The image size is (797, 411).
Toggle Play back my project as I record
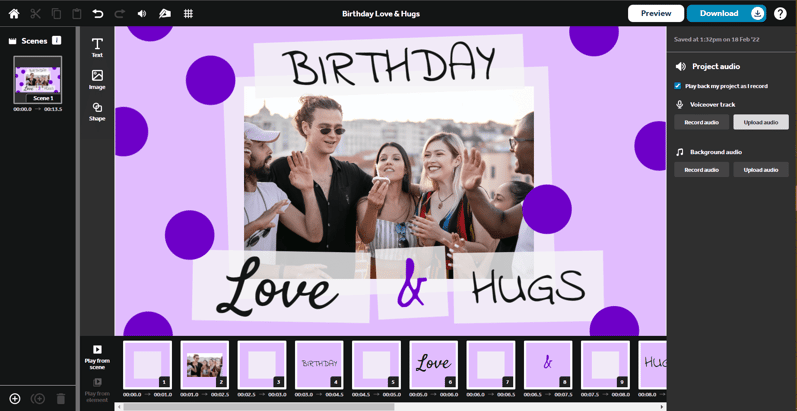[677, 86]
